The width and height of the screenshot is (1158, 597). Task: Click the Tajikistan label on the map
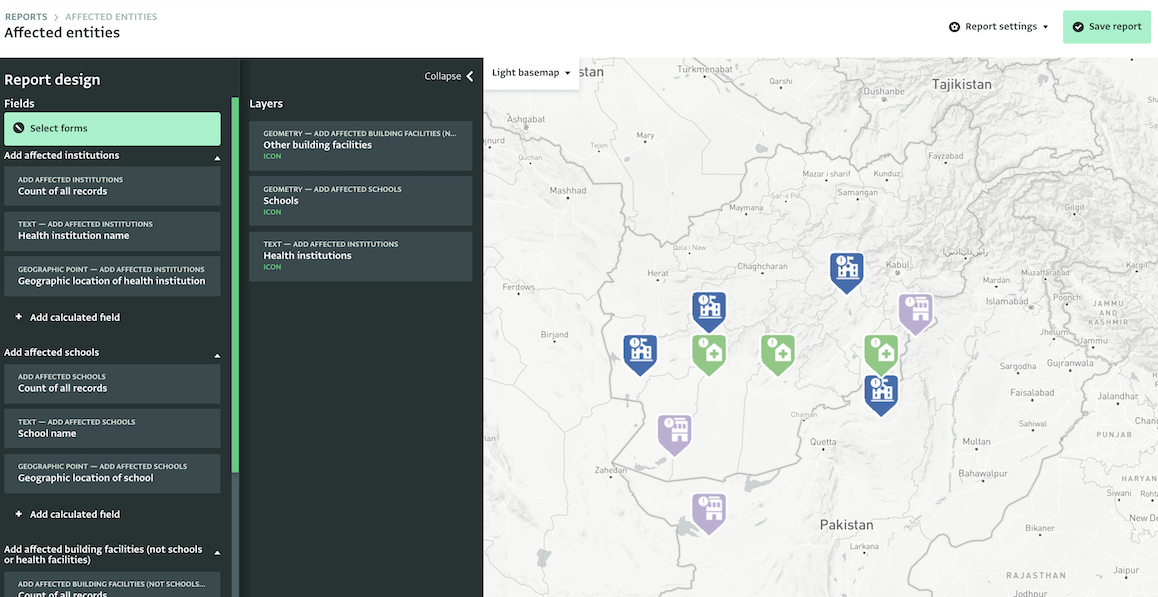[962, 84]
